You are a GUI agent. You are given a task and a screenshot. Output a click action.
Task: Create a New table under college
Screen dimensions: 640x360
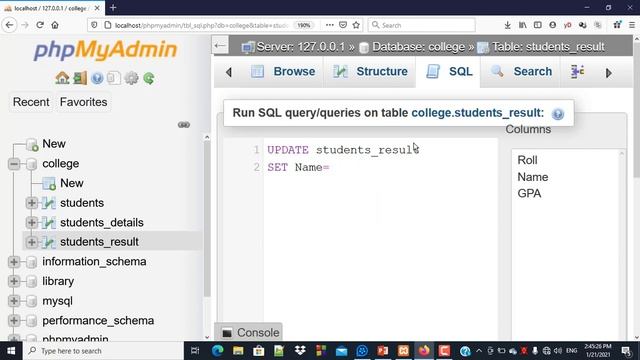pos(72,183)
